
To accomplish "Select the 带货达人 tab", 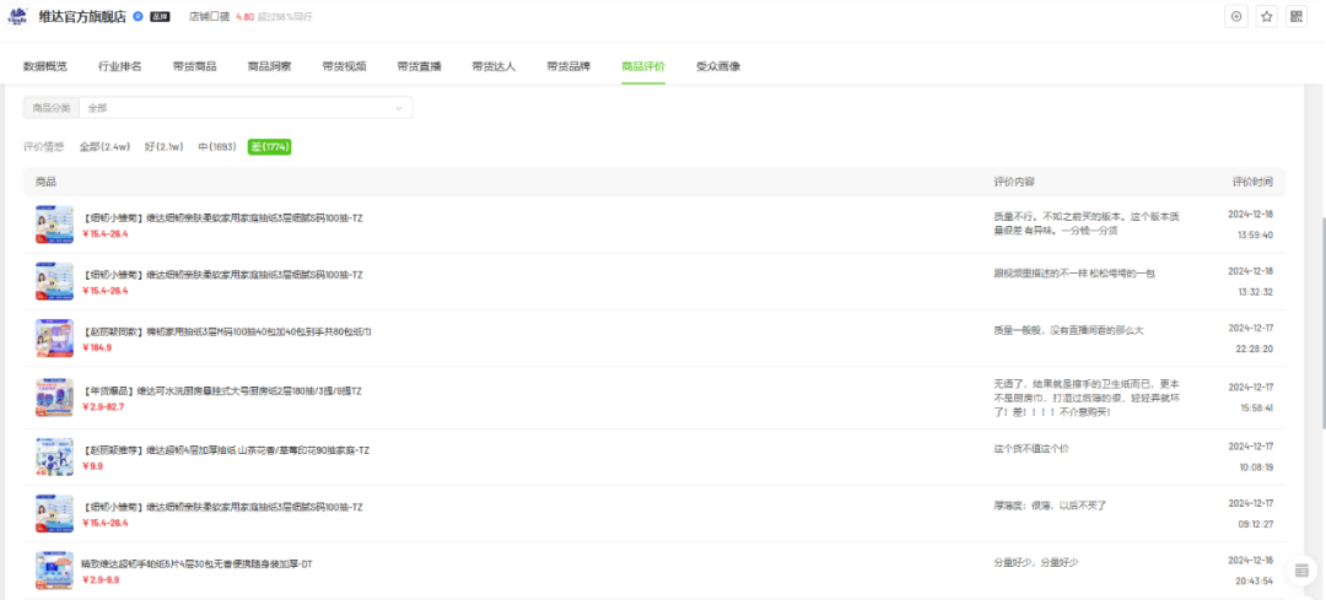I will tap(494, 67).
